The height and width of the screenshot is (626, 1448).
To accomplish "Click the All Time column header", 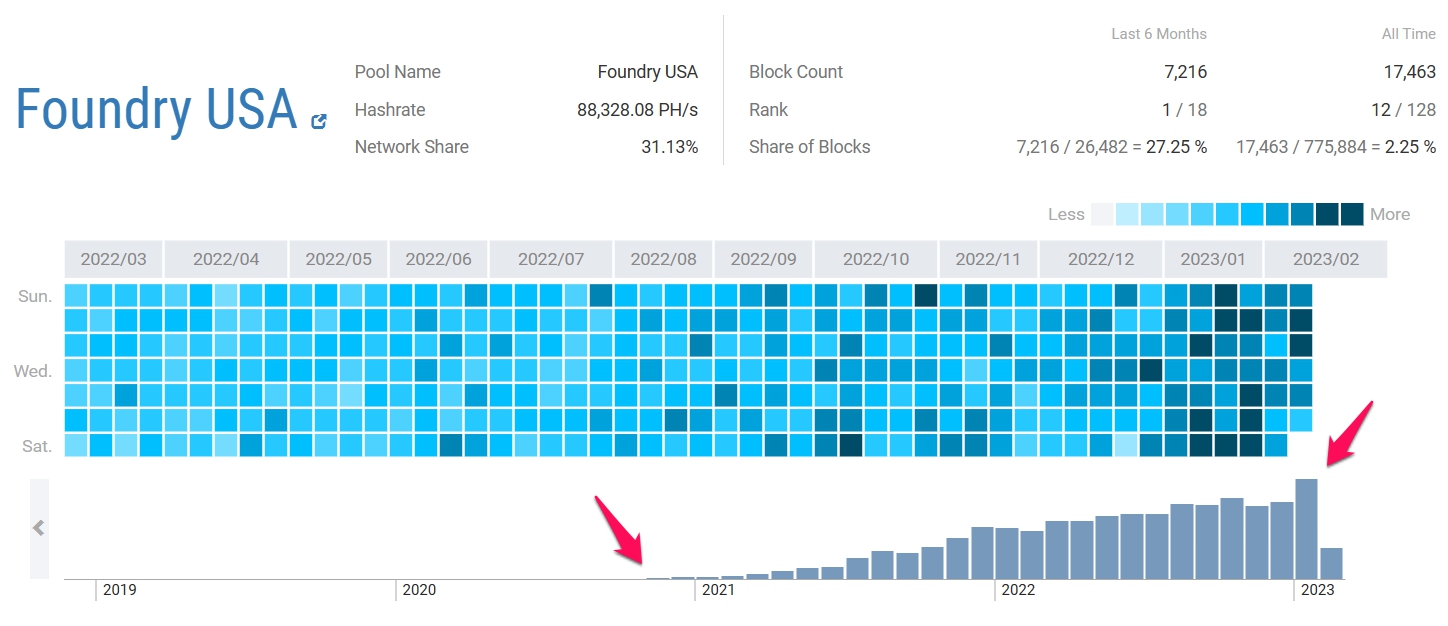I will pos(1409,34).
